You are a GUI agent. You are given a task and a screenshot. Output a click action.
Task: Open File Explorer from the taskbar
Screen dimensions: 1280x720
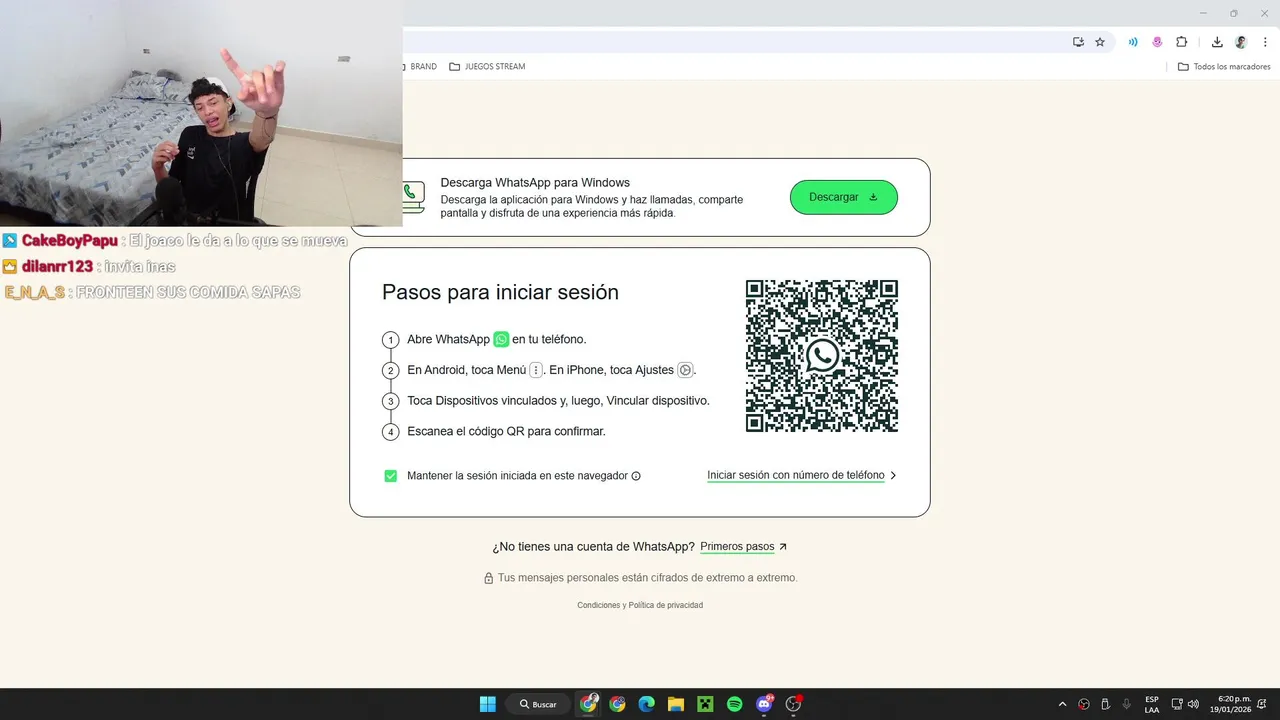pyautogui.click(x=676, y=704)
